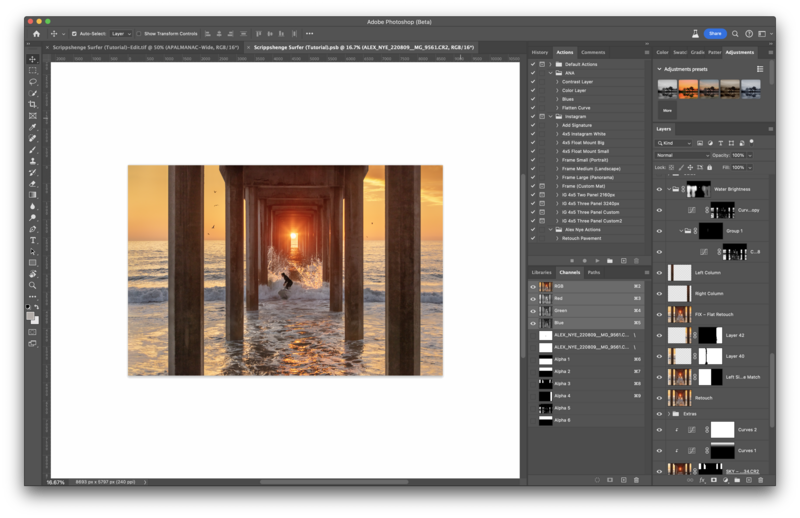Switch to the History tab

tap(539, 52)
